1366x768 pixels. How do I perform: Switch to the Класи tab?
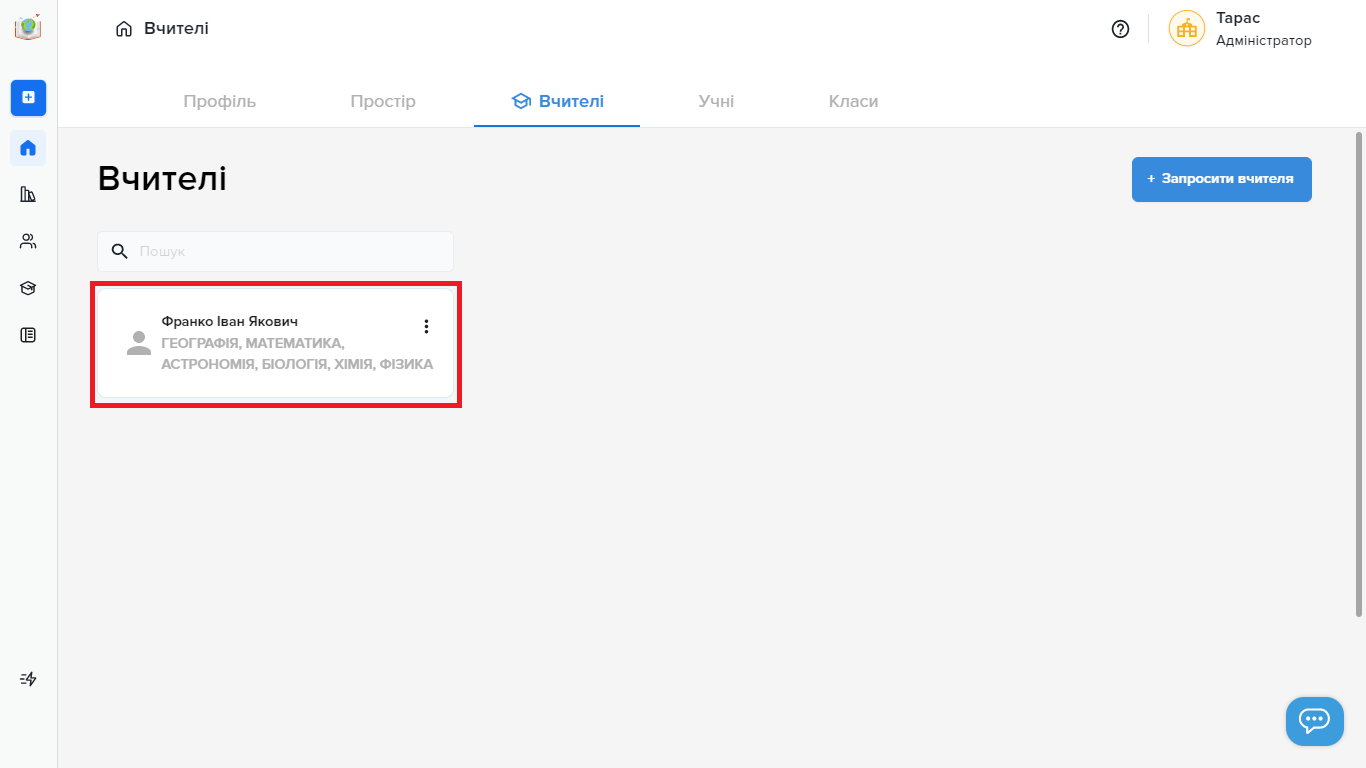pos(853,101)
